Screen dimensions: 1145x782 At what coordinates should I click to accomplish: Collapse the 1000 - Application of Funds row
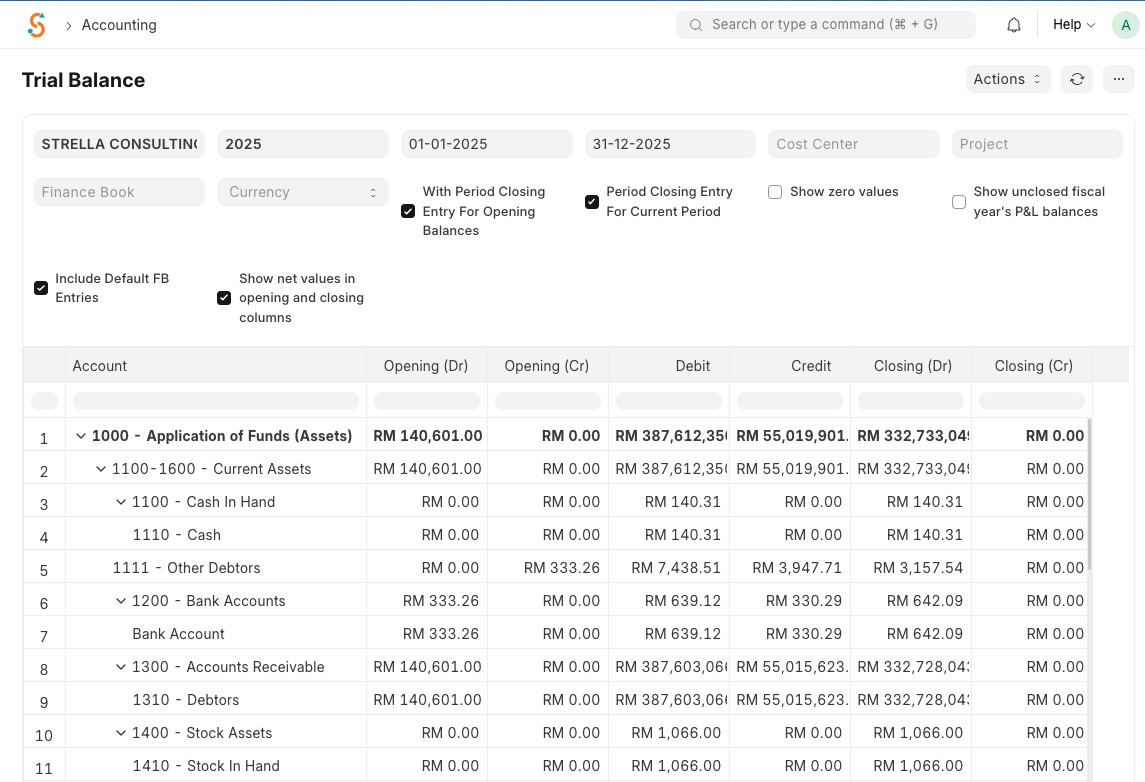[x=81, y=436]
